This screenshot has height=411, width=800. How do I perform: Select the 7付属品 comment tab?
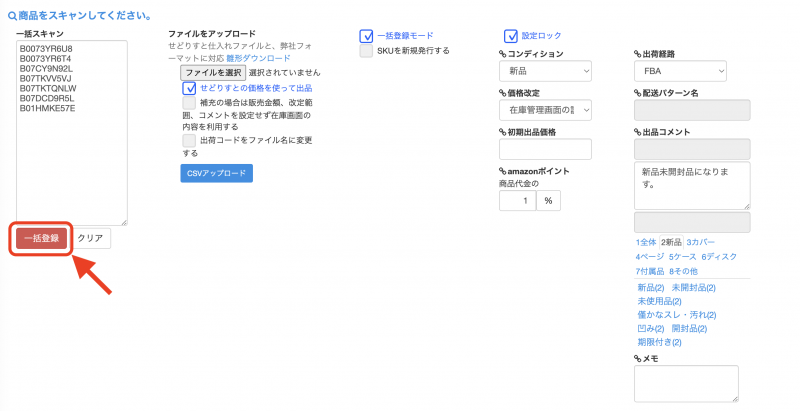pyautogui.click(x=649, y=271)
